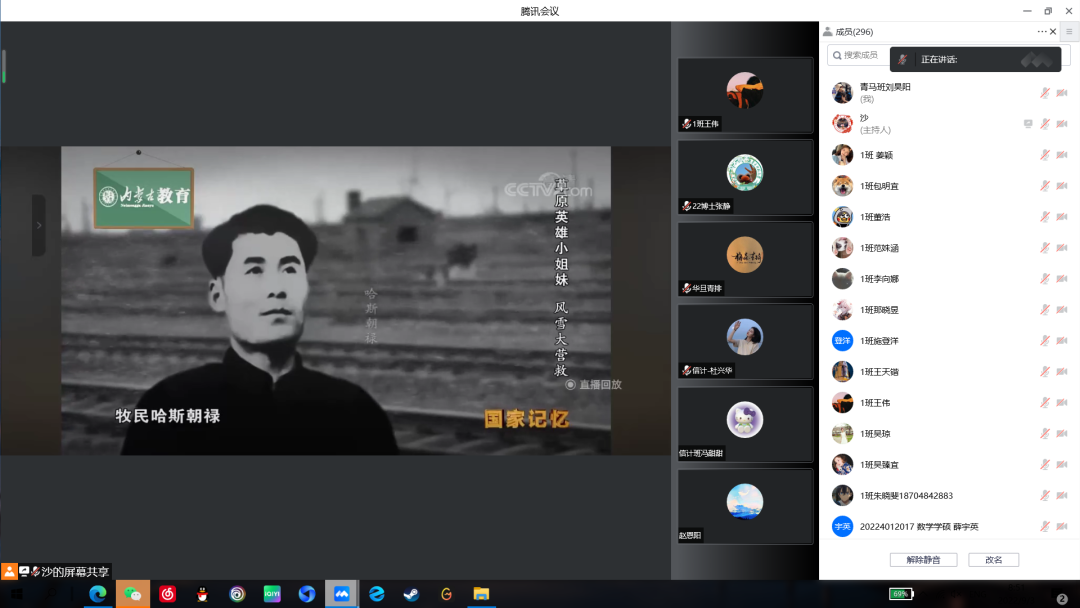This screenshot has width=1080, height=608.
Task: Open iQIYI app in the taskbar
Action: [272, 594]
